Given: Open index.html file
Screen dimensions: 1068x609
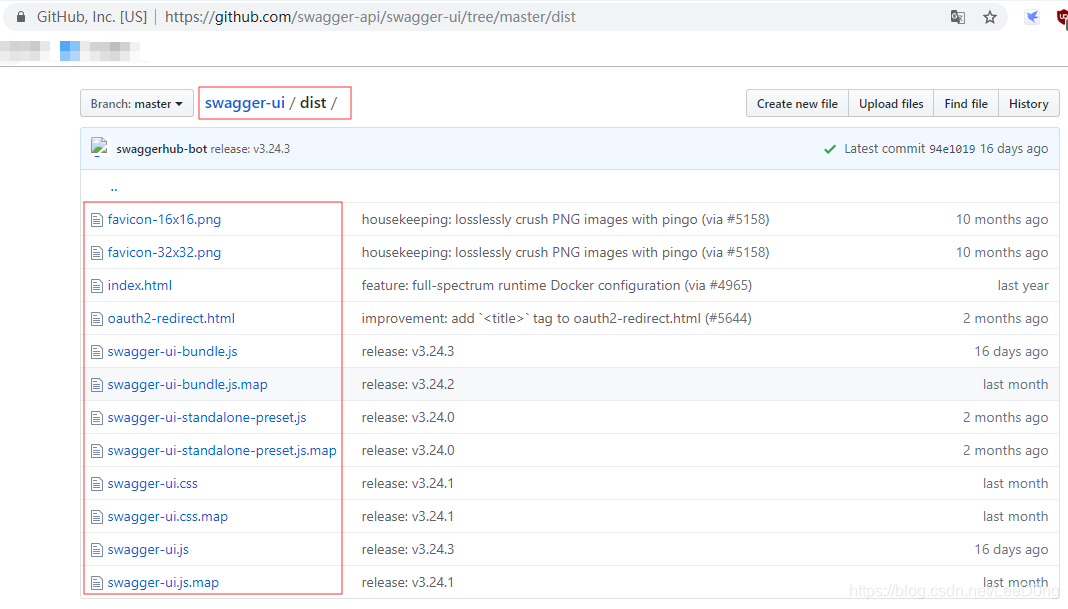Looking at the screenshot, I should [x=140, y=285].
